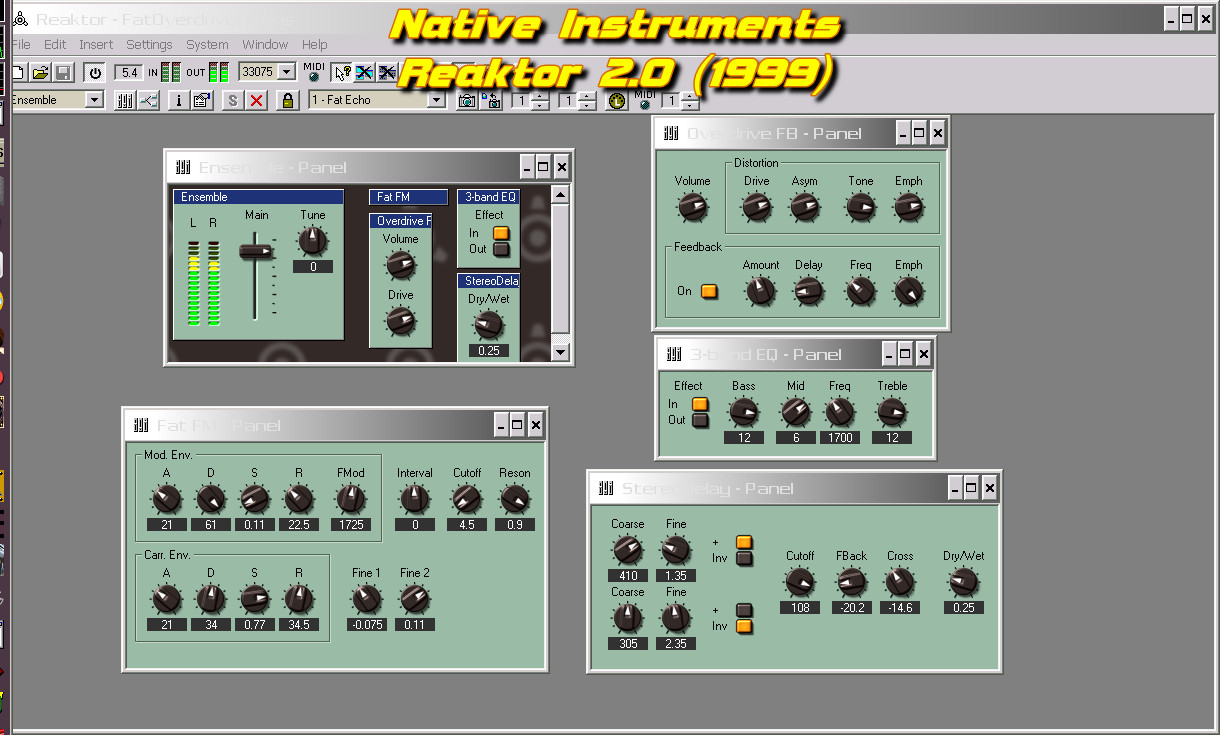Image resolution: width=1220 pixels, height=735 pixels.
Task: Click the Stereo Delay Panel title icon
Action: (605, 488)
